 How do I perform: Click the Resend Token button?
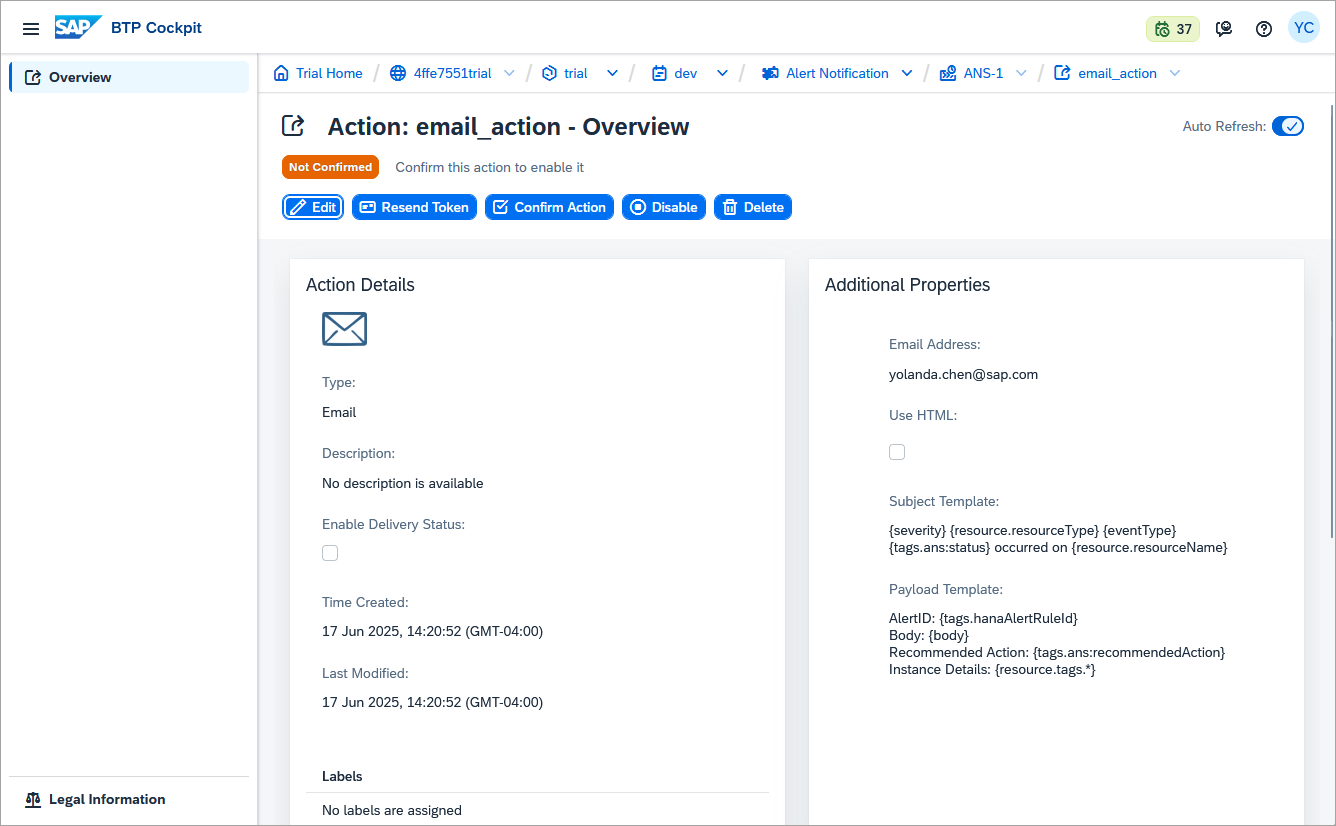click(x=414, y=207)
